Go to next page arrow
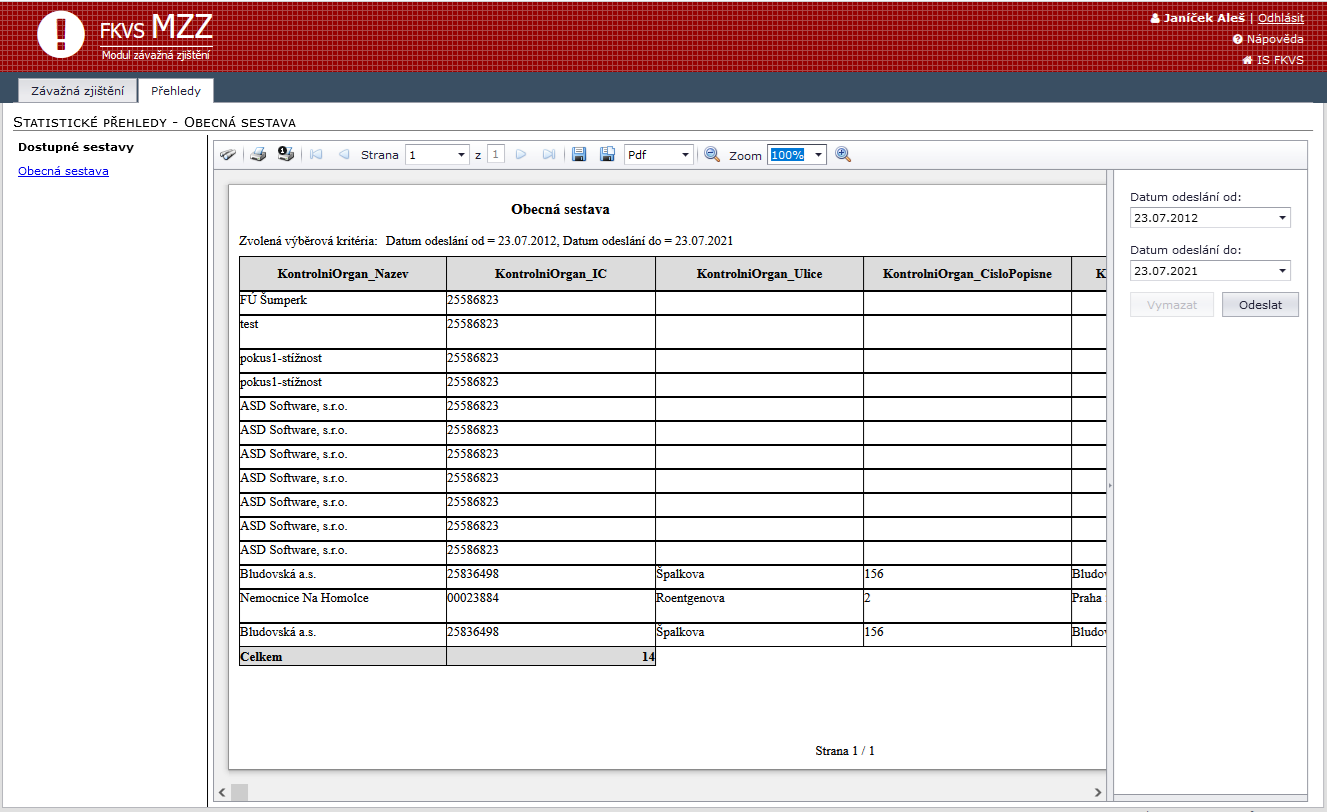 (520, 155)
